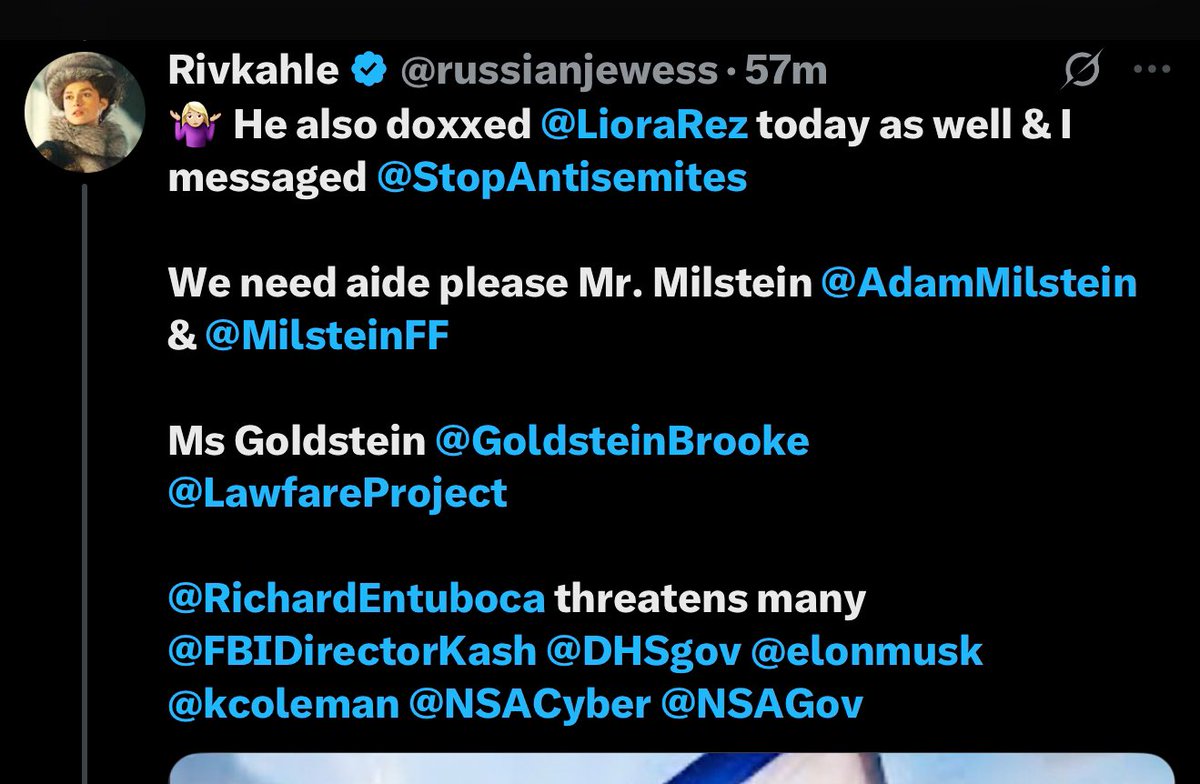Open the @MilsteinFF mention
The height and width of the screenshot is (784, 1200).
(327, 335)
